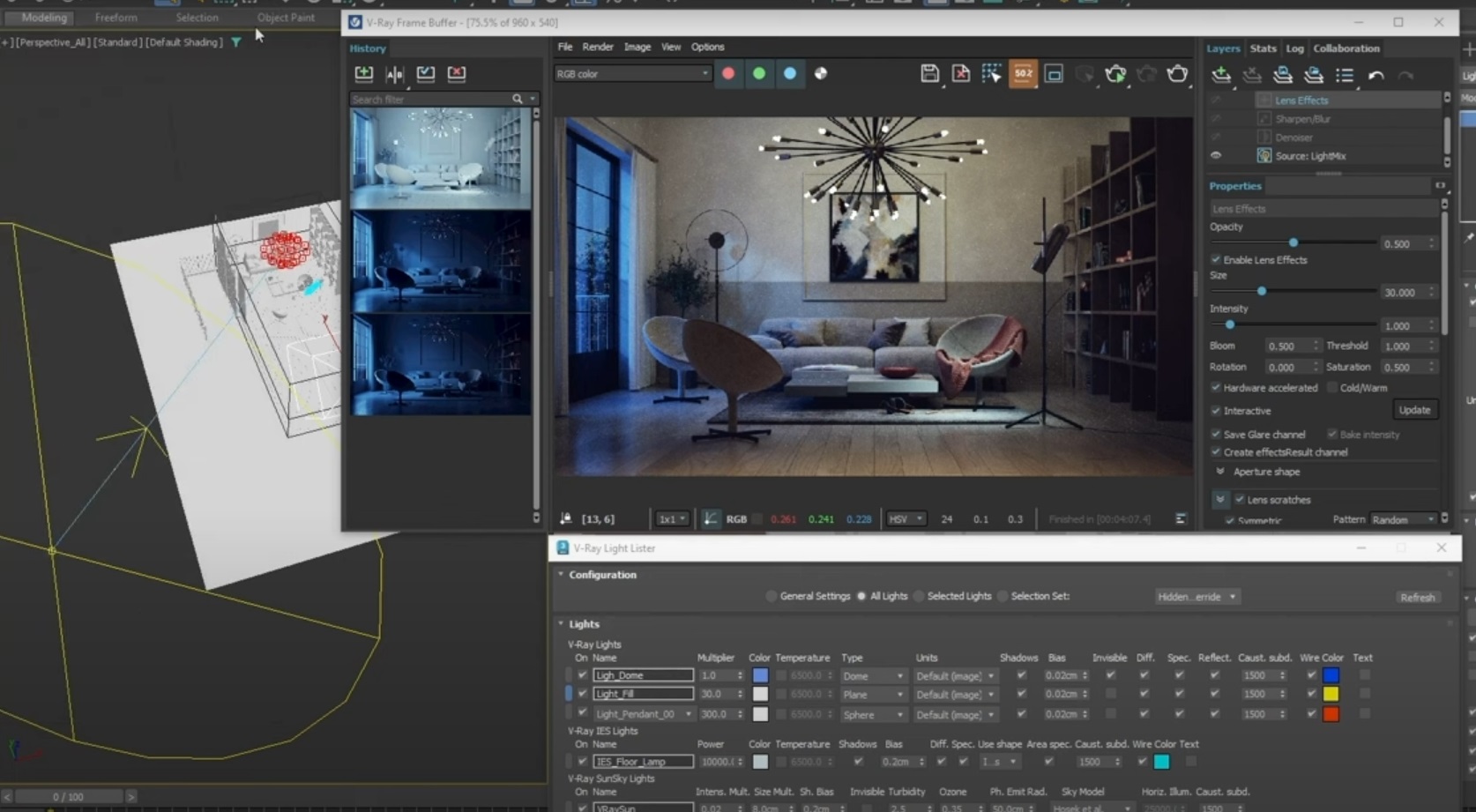
Task: Click the render teapot icon
Action: (x=1177, y=74)
